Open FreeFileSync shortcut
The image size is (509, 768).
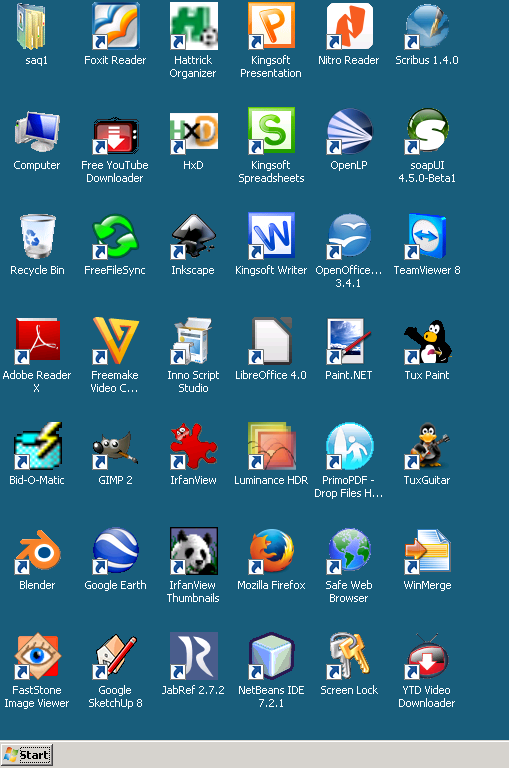(x=115, y=236)
